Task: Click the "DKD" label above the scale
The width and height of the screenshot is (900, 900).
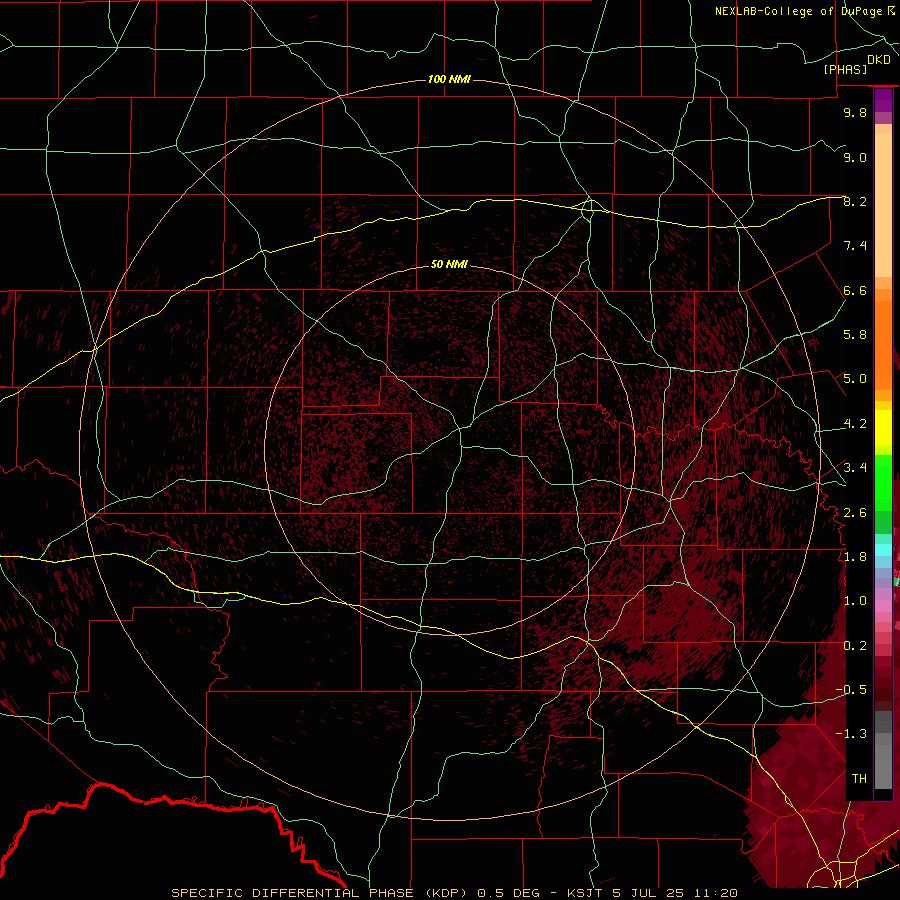Action: [x=879, y=60]
